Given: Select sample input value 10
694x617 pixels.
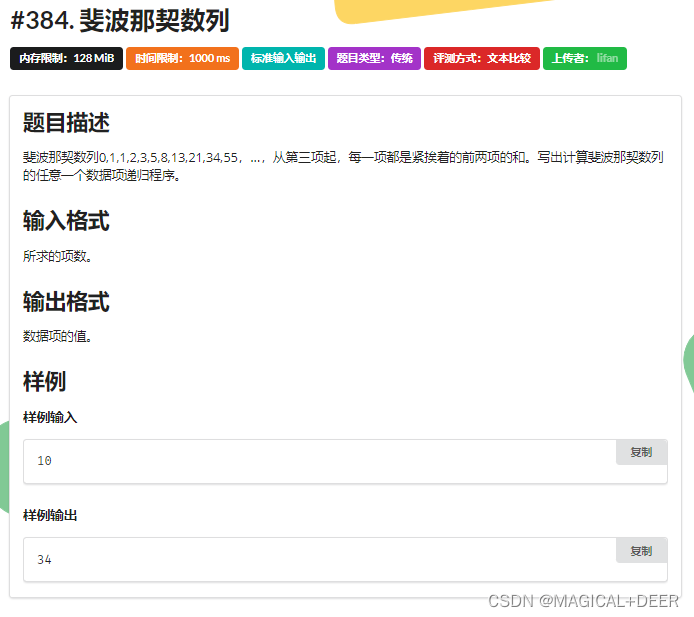Looking at the screenshot, I should pos(44,461).
